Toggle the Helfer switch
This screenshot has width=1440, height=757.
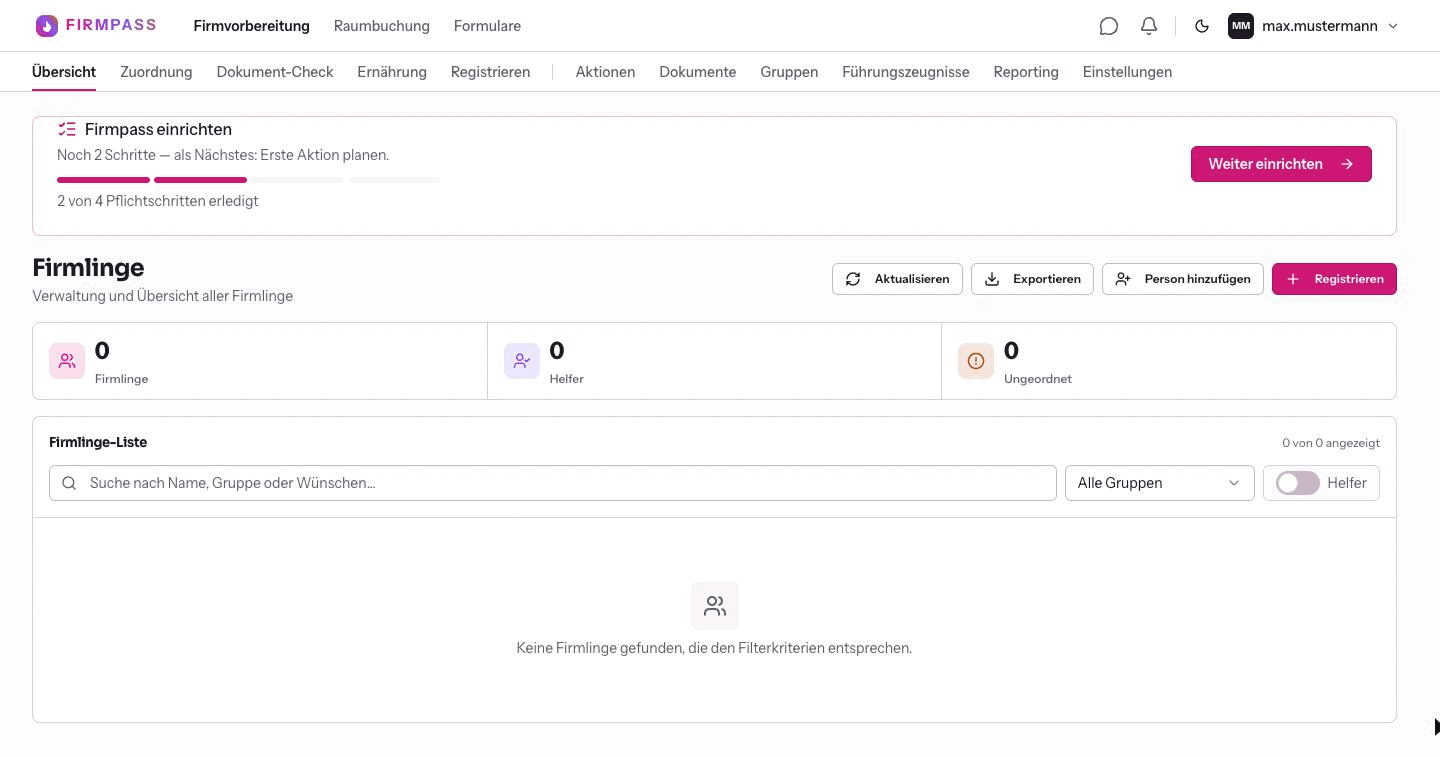[1298, 483]
